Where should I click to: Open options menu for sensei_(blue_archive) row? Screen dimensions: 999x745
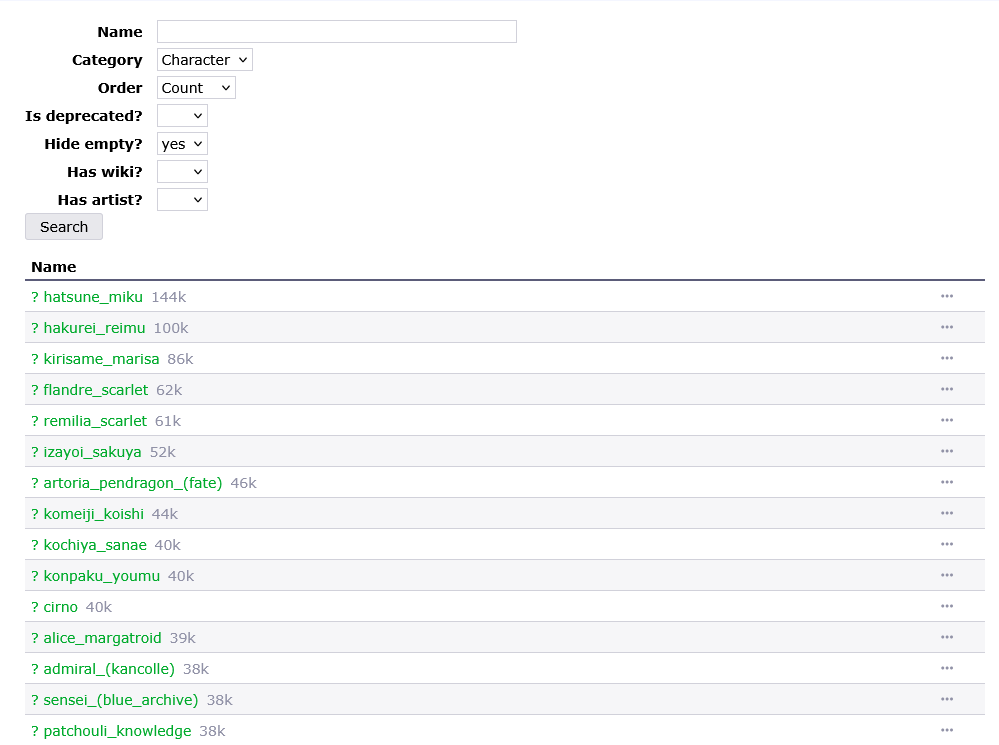coord(947,700)
